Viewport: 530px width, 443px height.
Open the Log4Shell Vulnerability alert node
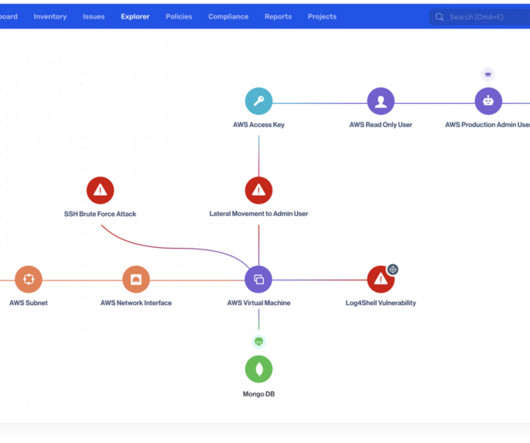(x=381, y=279)
